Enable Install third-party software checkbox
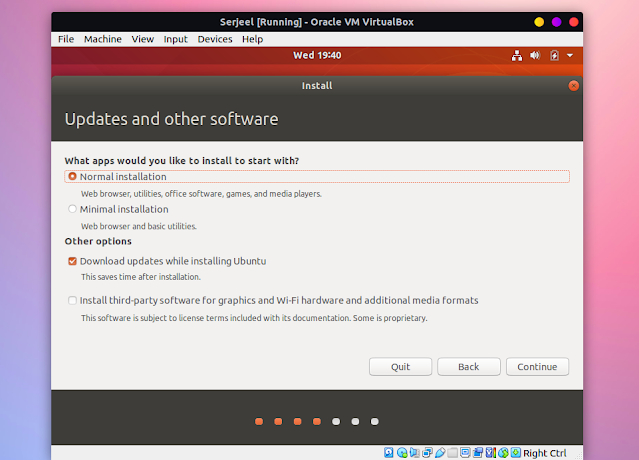This screenshot has height=460, width=639. pos(72,301)
